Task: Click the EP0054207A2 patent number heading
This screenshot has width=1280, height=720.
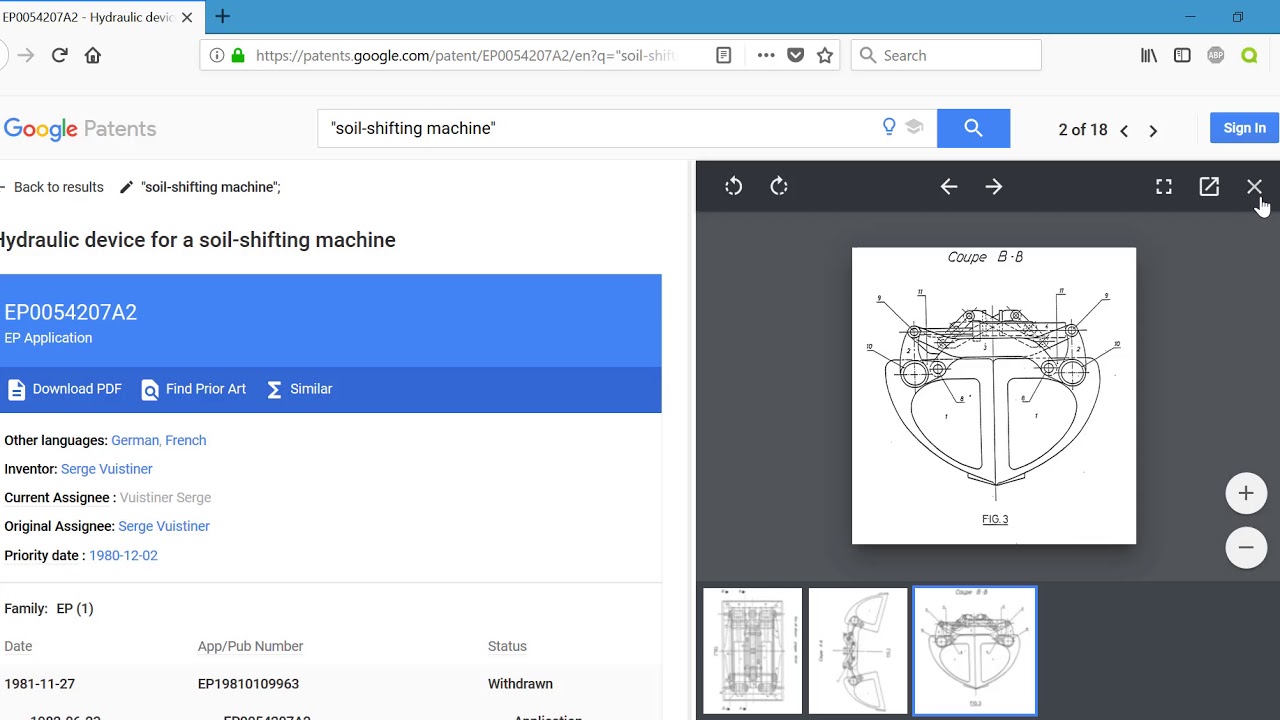Action: pos(70,312)
